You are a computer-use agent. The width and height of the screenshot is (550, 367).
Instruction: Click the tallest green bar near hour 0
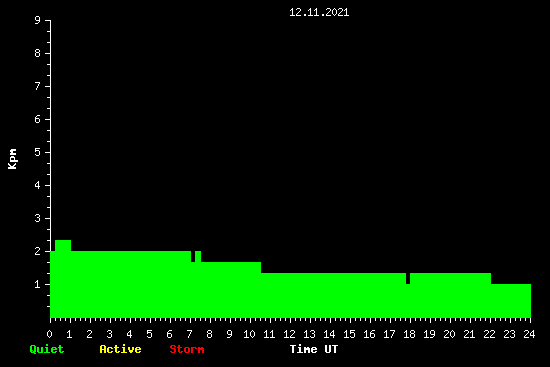pos(63,279)
